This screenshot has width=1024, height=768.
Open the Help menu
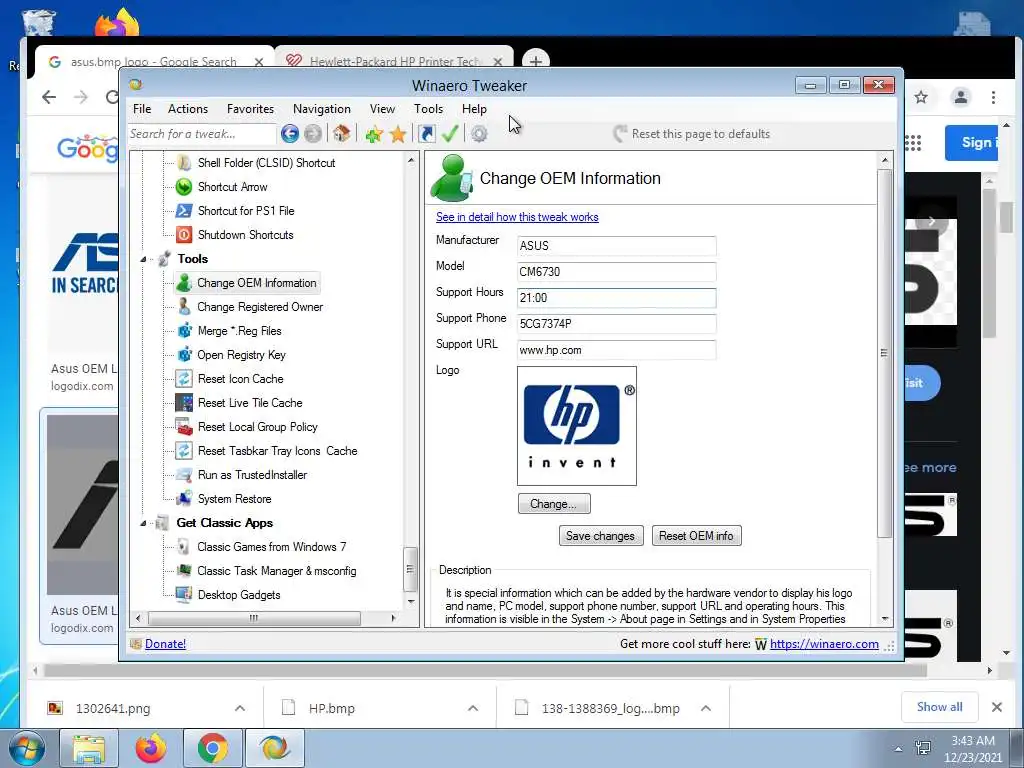pyautogui.click(x=474, y=109)
